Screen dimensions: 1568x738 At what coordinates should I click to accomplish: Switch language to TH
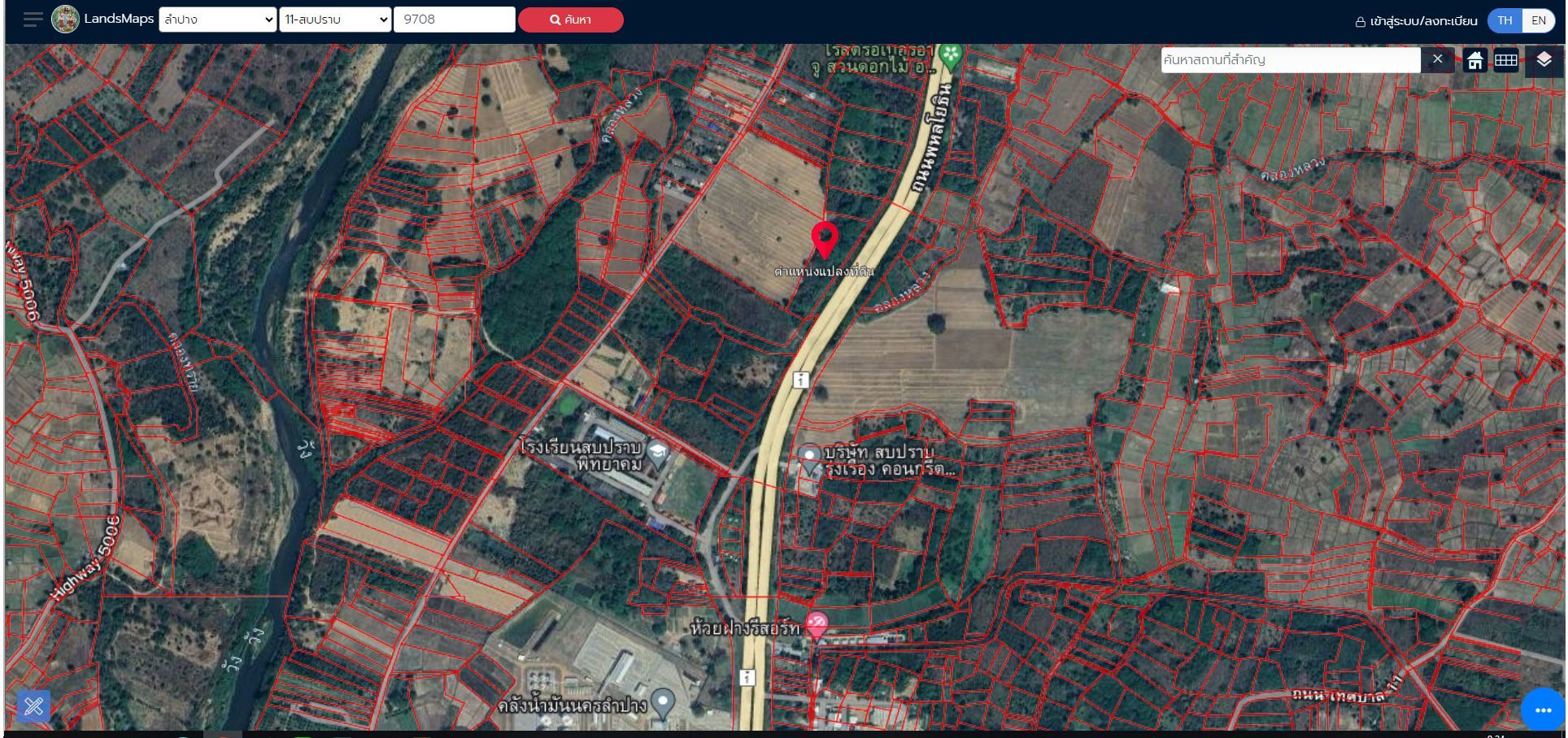(x=1505, y=20)
